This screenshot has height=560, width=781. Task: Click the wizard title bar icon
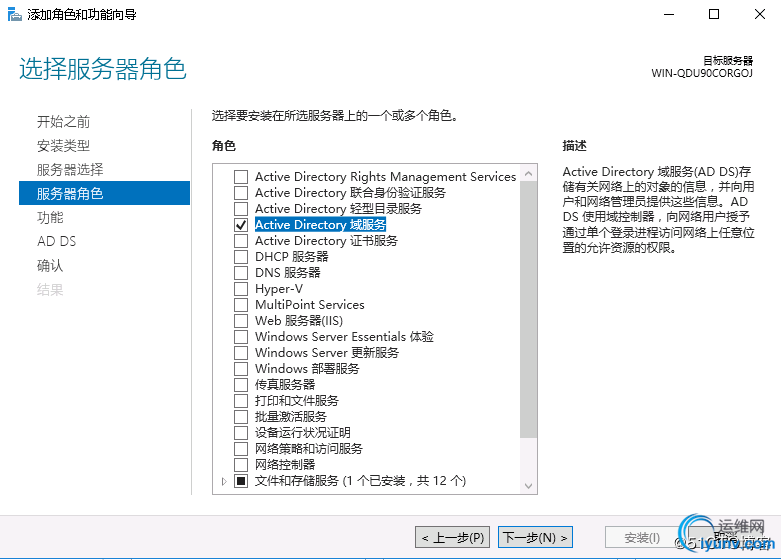[14, 14]
